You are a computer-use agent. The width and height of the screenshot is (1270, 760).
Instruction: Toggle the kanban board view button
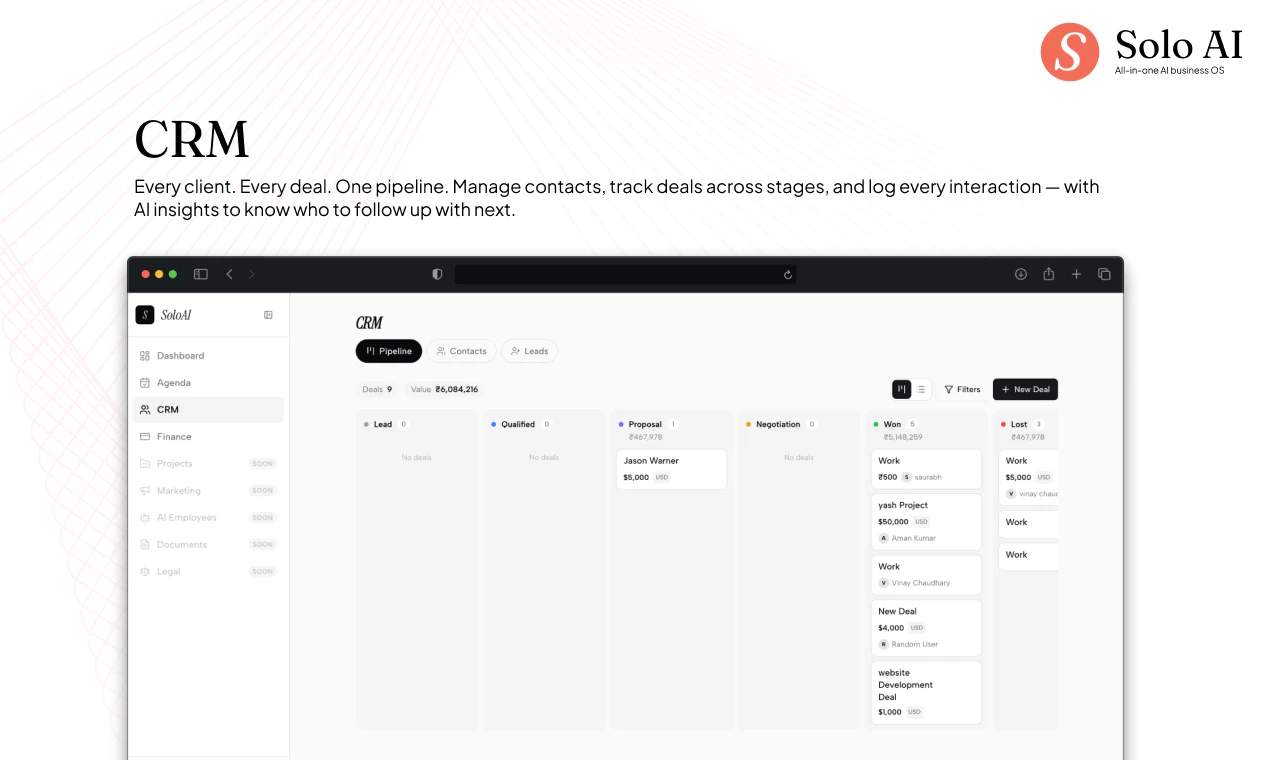899,389
